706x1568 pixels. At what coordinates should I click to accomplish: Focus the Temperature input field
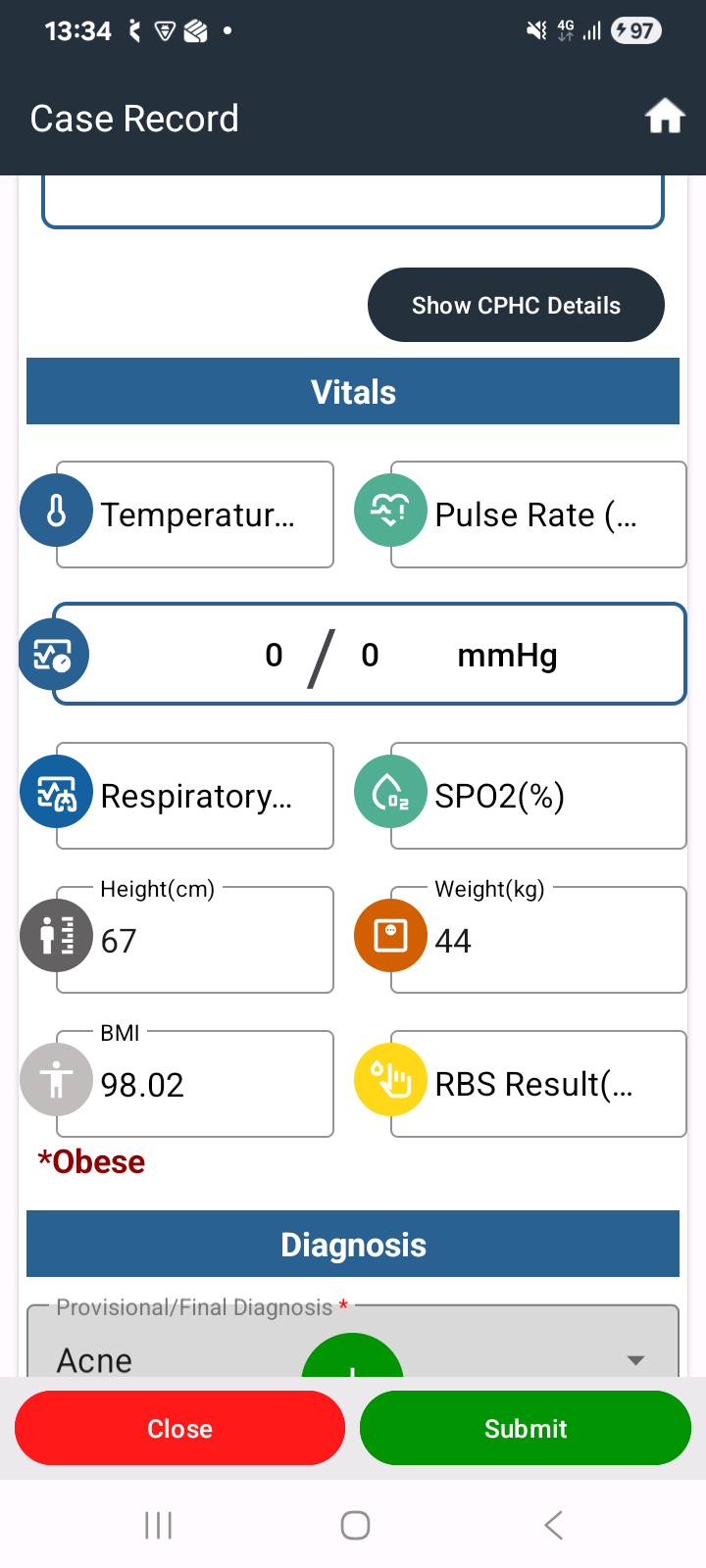[x=195, y=514]
